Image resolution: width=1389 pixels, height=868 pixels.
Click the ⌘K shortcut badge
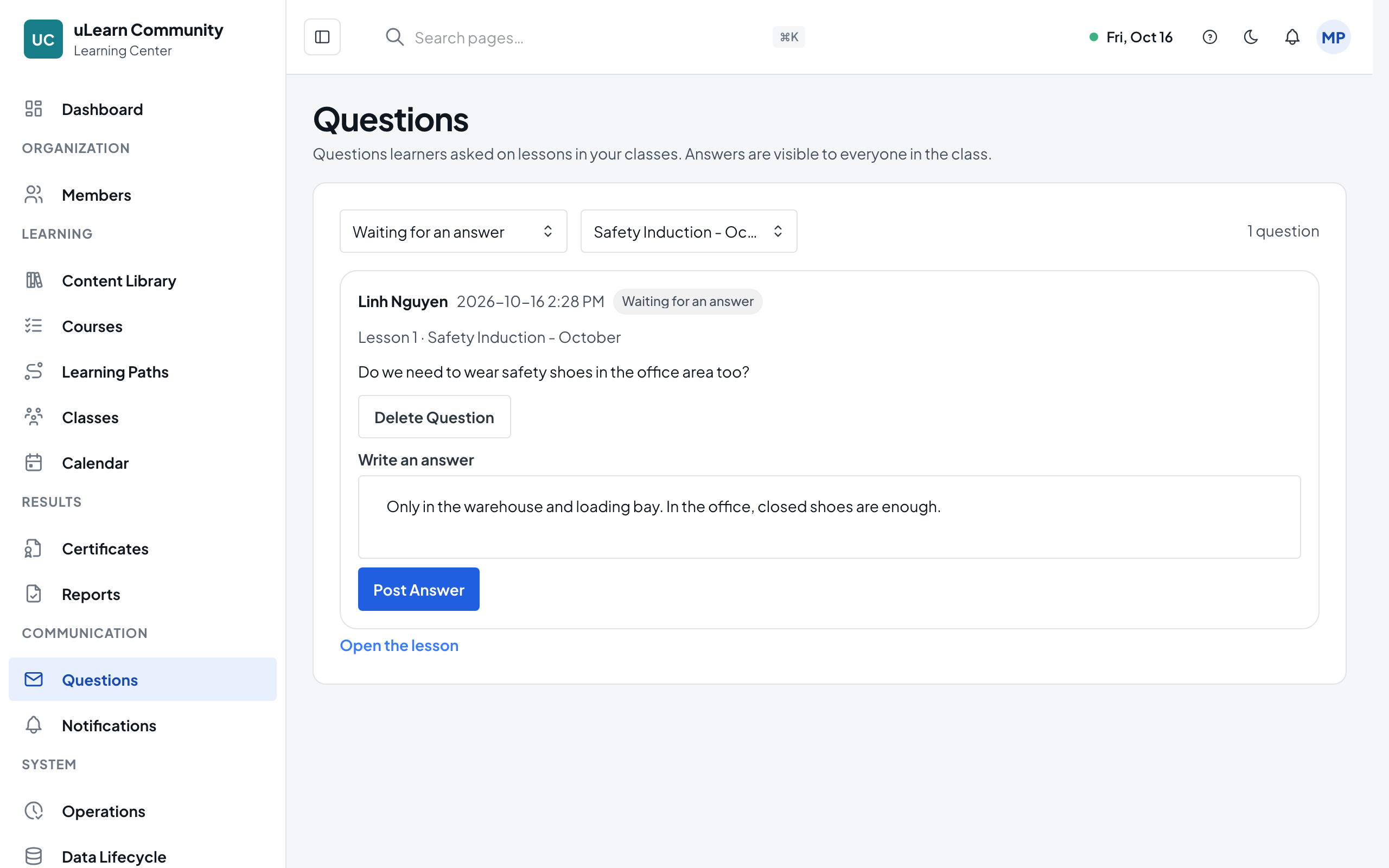[x=788, y=37]
